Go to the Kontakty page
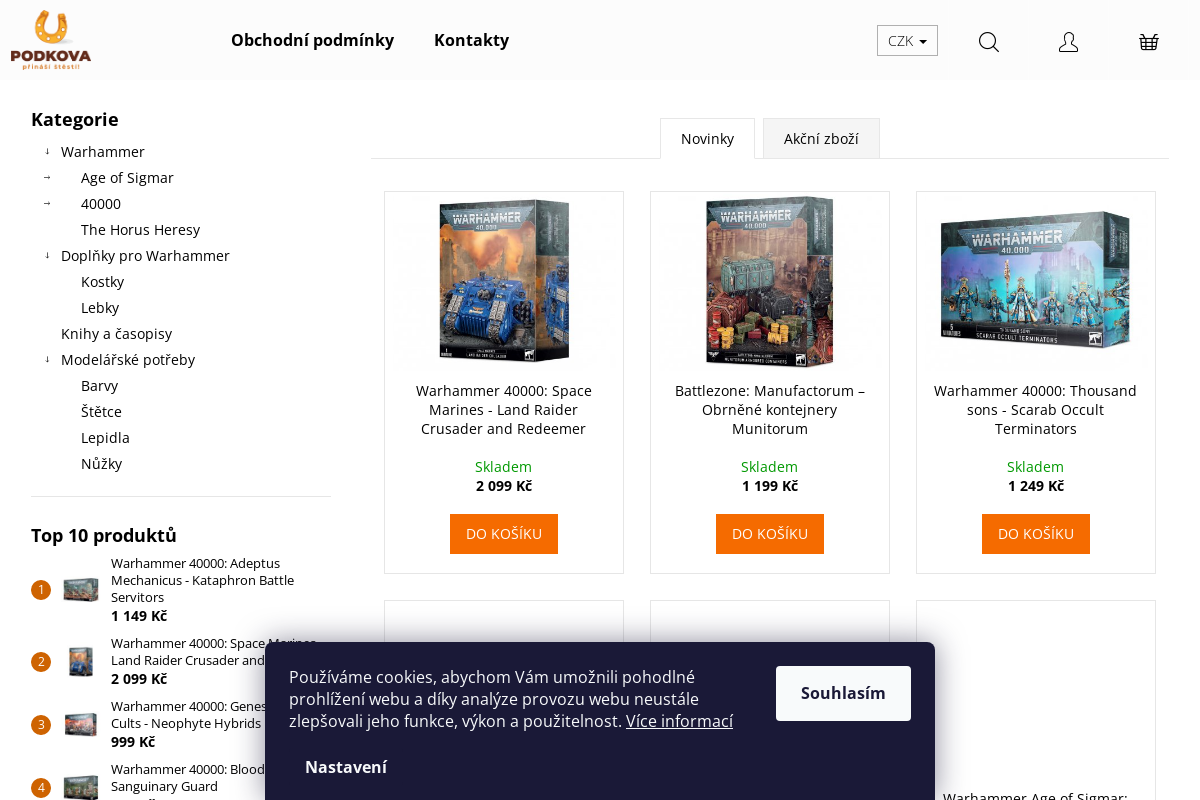This screenshot has width=1200, height=800. (471, 40)
